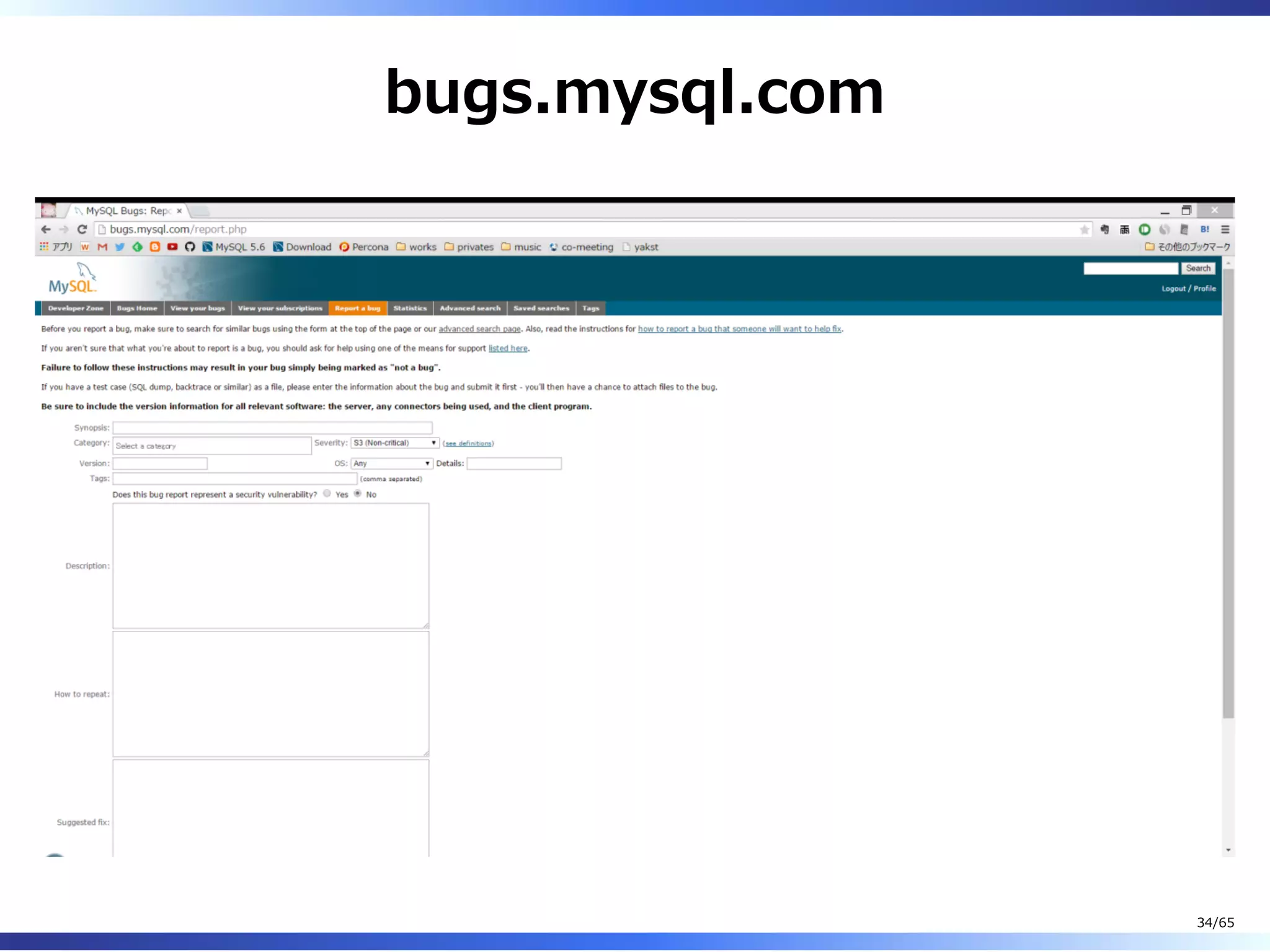Click the gray notebook extension icon
1270x952 pixels.
pos(1184,229)
